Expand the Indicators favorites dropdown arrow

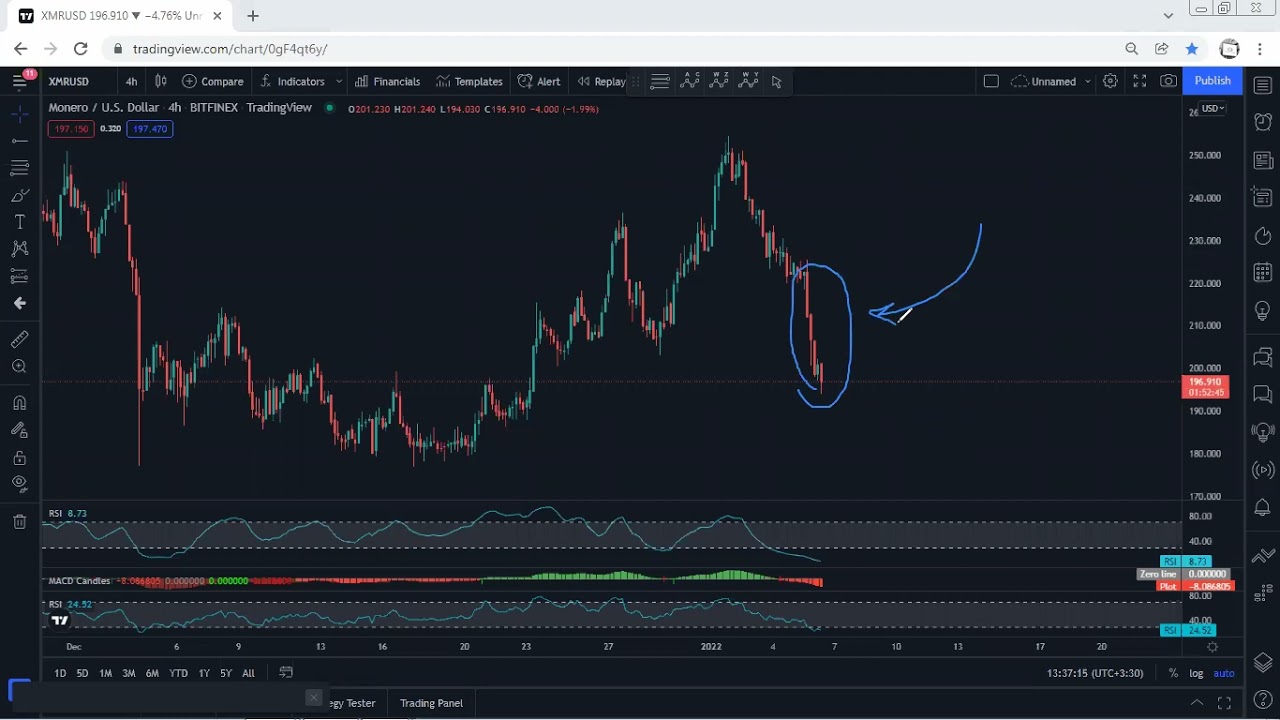(x=339, y=81)
